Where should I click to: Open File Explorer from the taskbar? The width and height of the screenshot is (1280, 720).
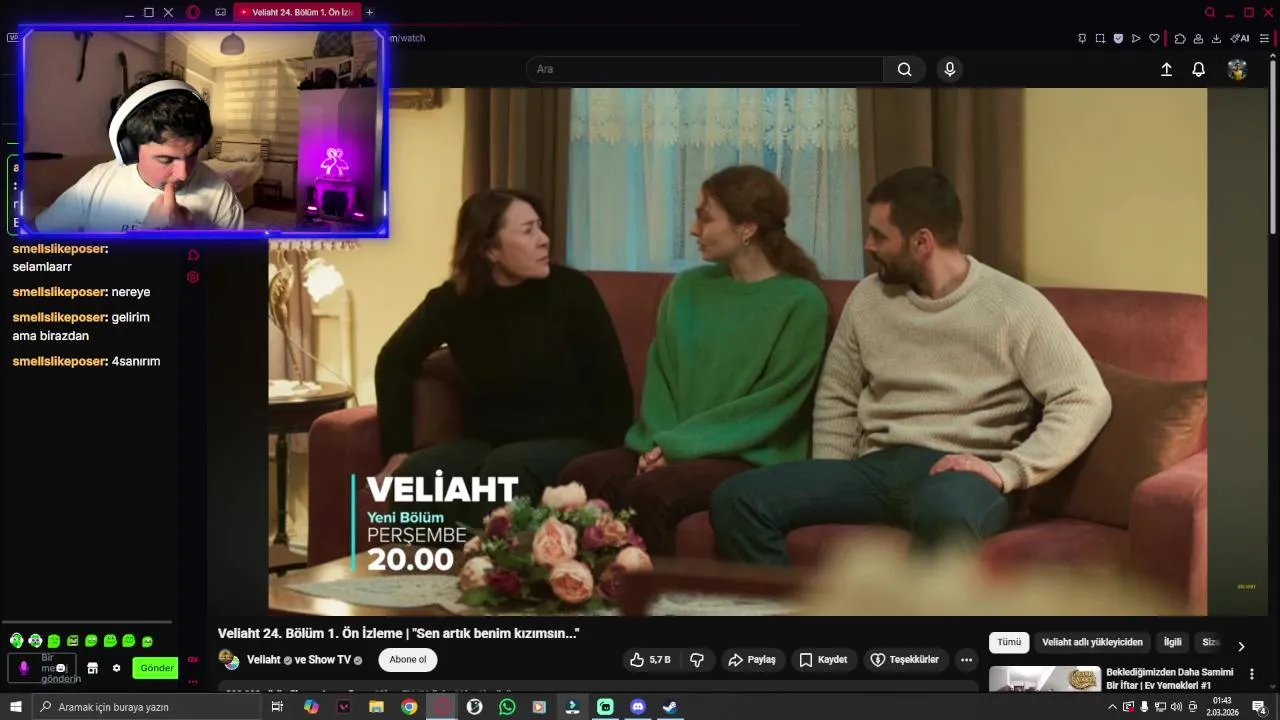(376, 707)
